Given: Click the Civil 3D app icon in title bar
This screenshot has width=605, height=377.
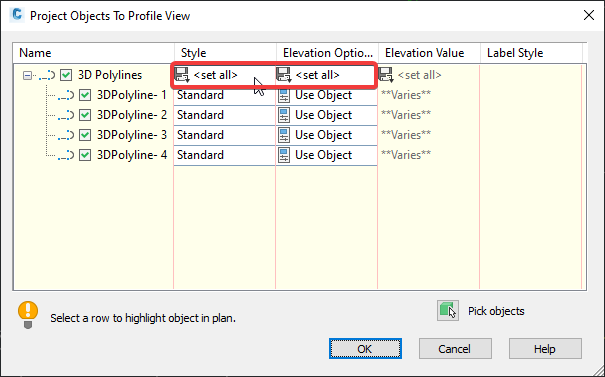Looking at the screenshot, I should point(17,15).
